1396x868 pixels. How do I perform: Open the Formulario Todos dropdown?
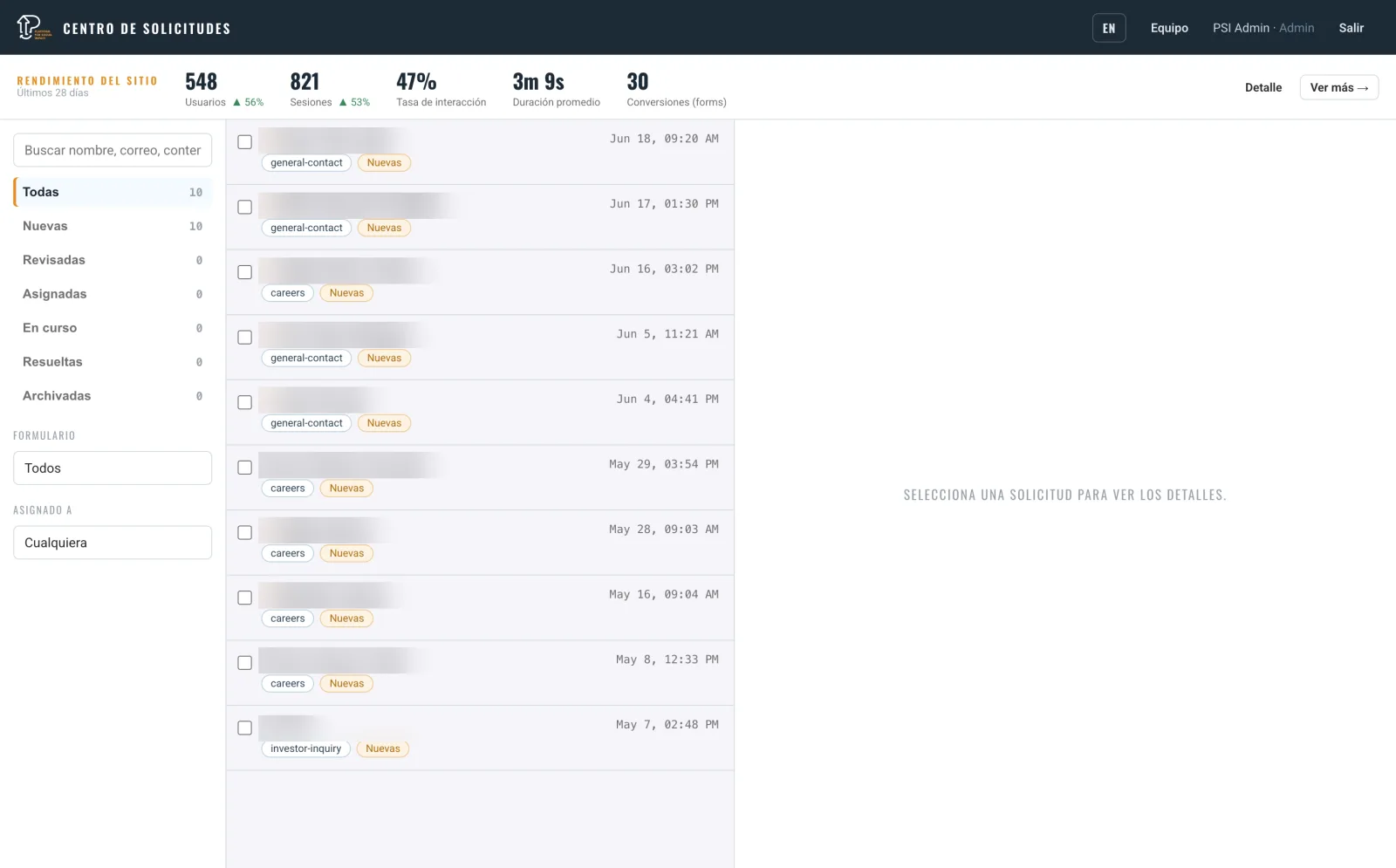click(113, 468)
